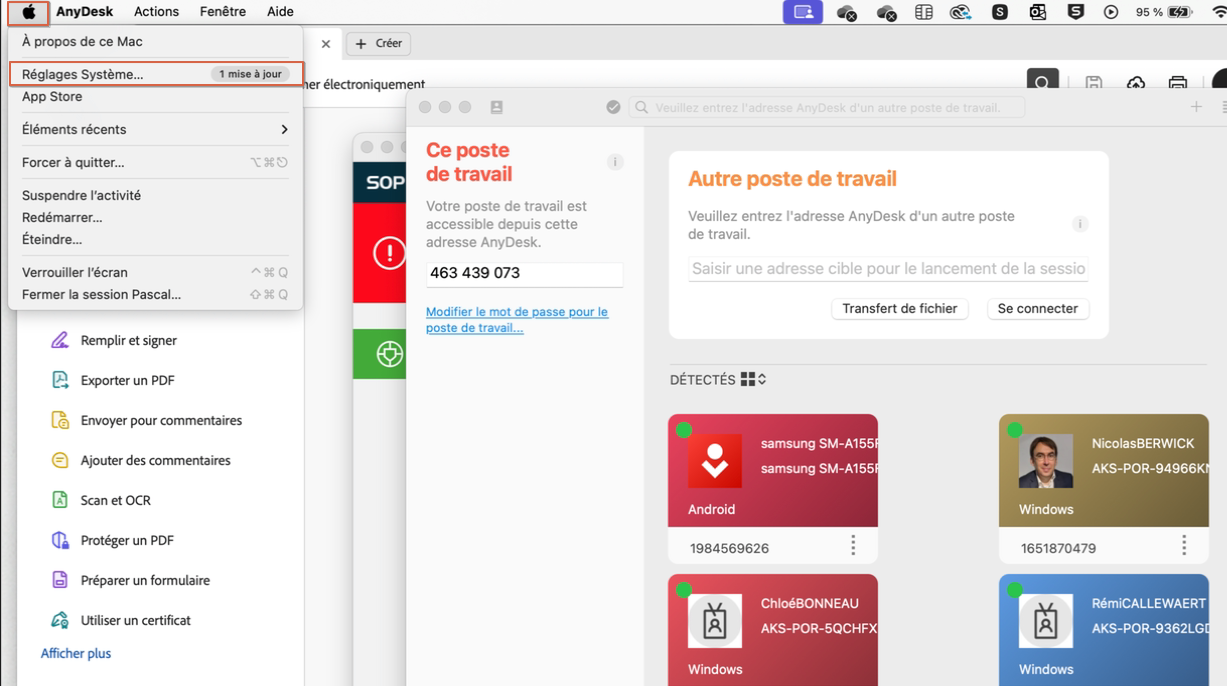
Task: Click the Créer button in Acrobat
Action: (378, 43)
